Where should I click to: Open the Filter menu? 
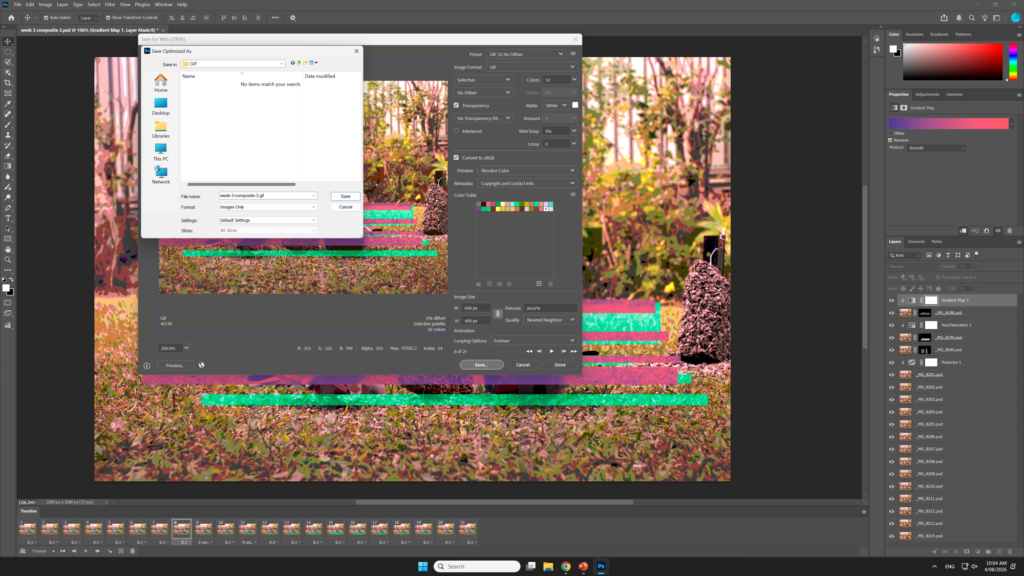(x=110, y=5)
